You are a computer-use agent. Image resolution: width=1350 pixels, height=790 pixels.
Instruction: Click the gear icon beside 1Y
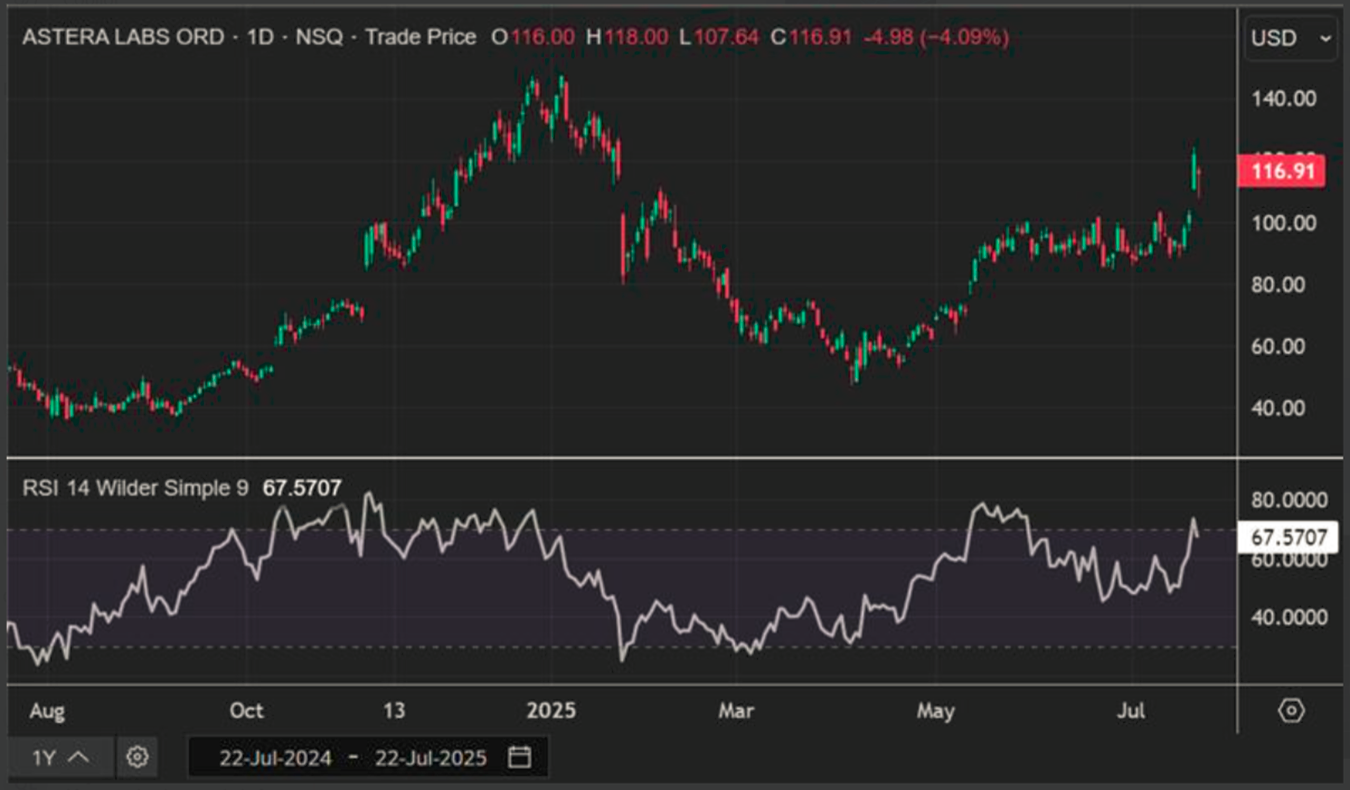click(137, 757)
